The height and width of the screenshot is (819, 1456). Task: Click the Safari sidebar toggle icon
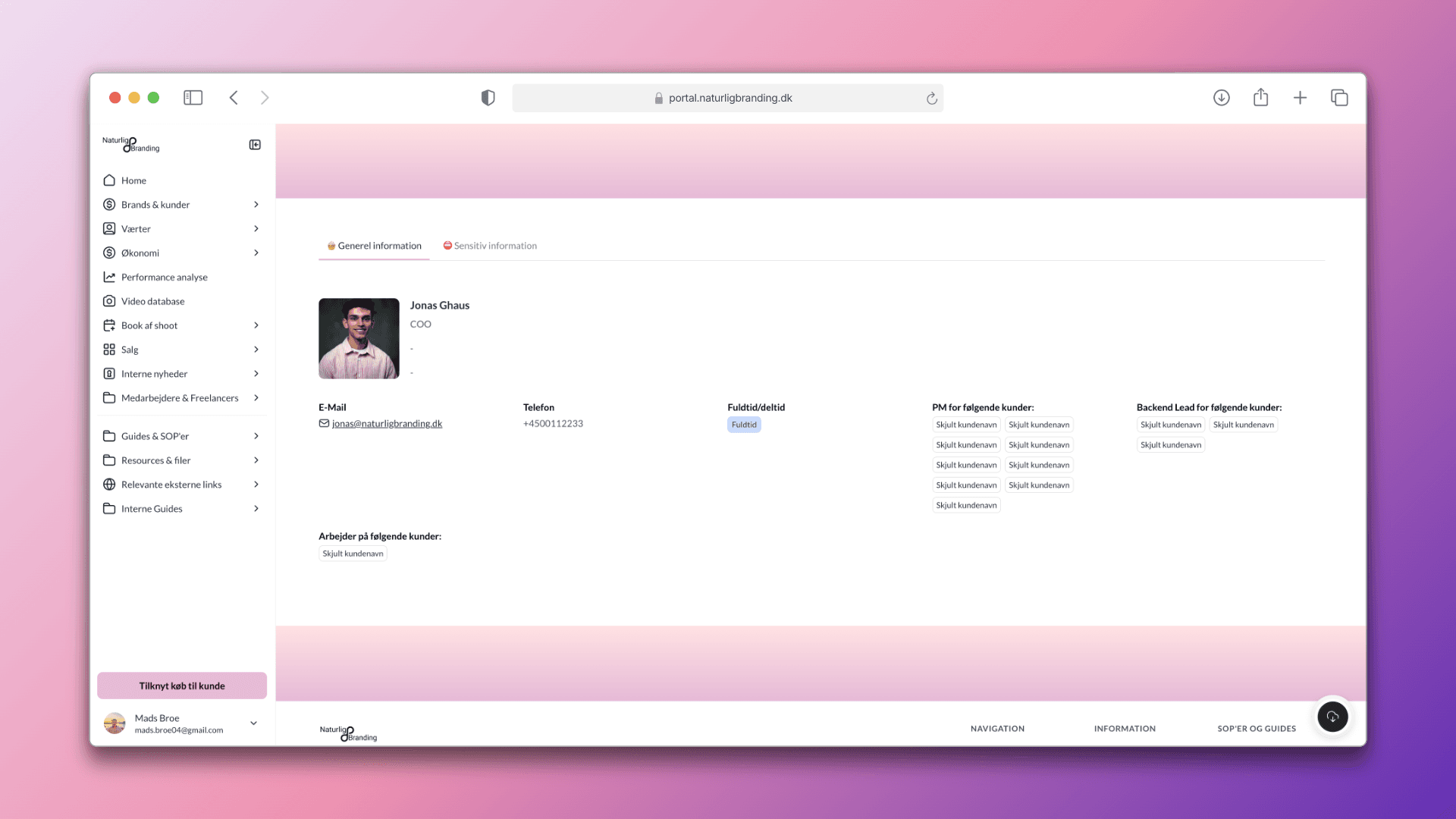coord(193,98)
